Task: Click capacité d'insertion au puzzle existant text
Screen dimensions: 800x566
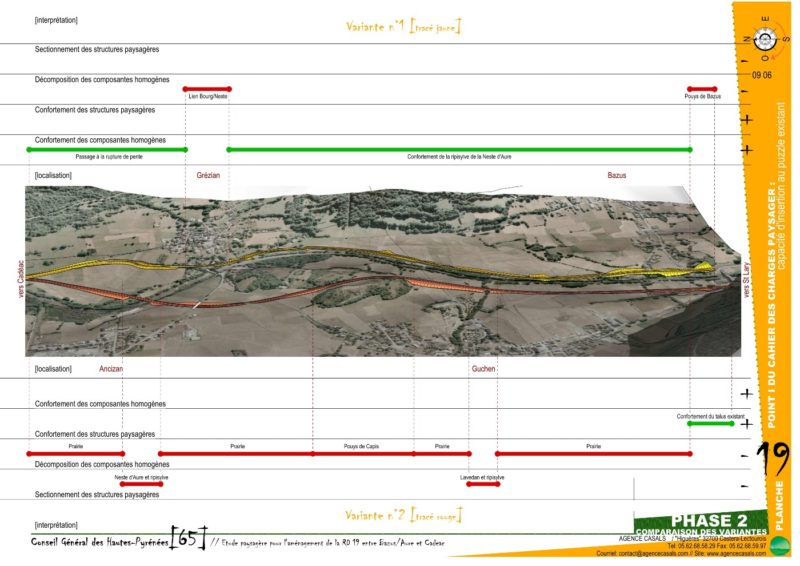Action: pyautogui.click(x=782, y=186)
